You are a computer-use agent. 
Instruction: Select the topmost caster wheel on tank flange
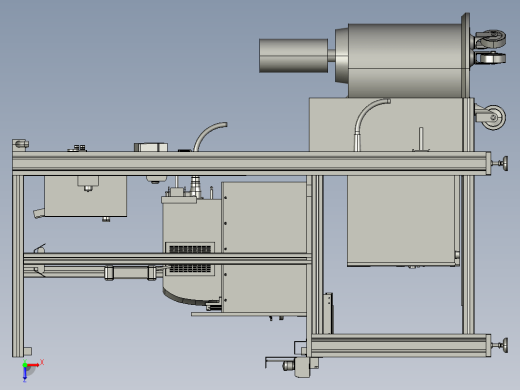click(x=490, y=38)
